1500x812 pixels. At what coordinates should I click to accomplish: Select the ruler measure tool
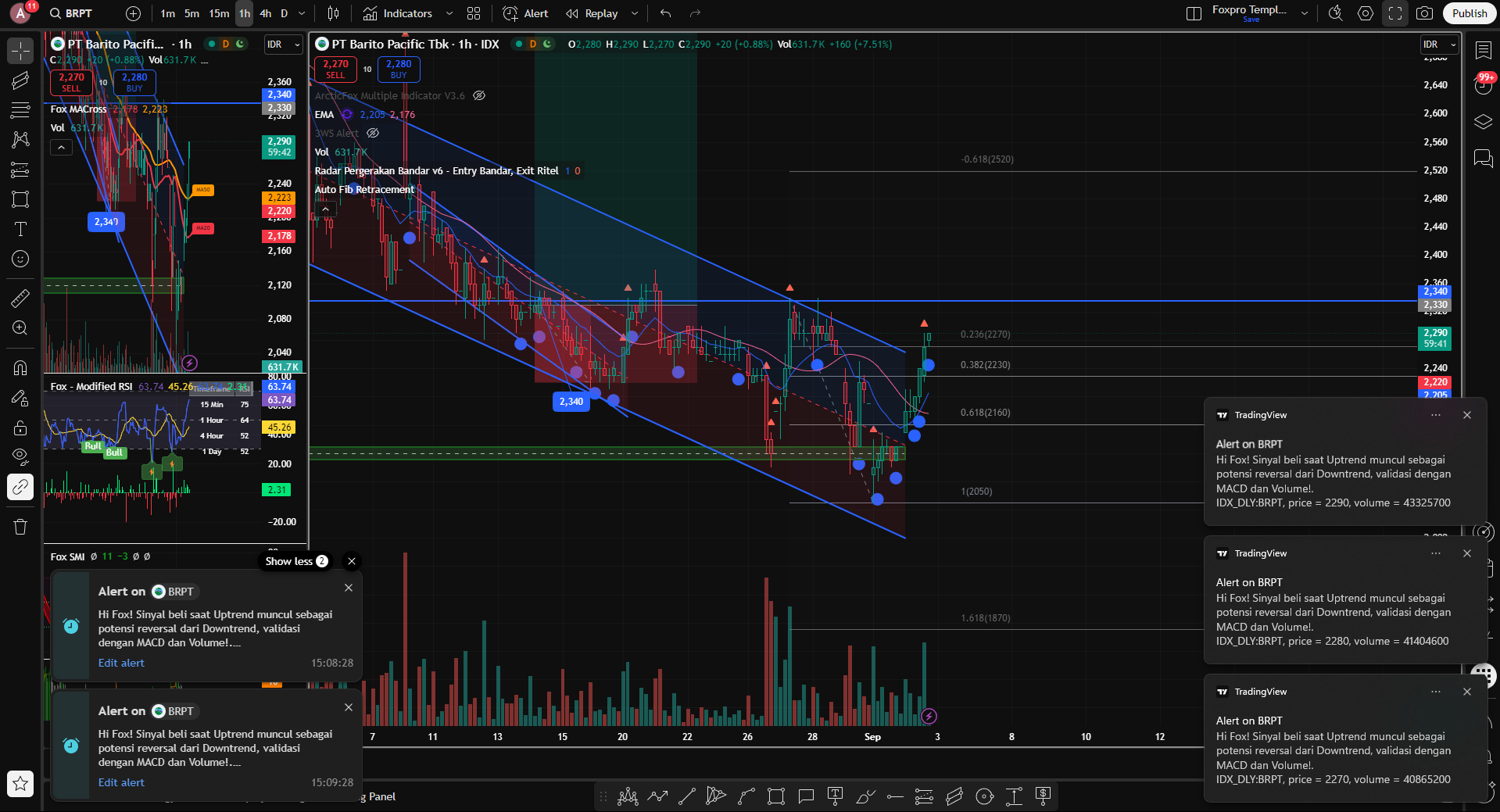tap(20, 298)
